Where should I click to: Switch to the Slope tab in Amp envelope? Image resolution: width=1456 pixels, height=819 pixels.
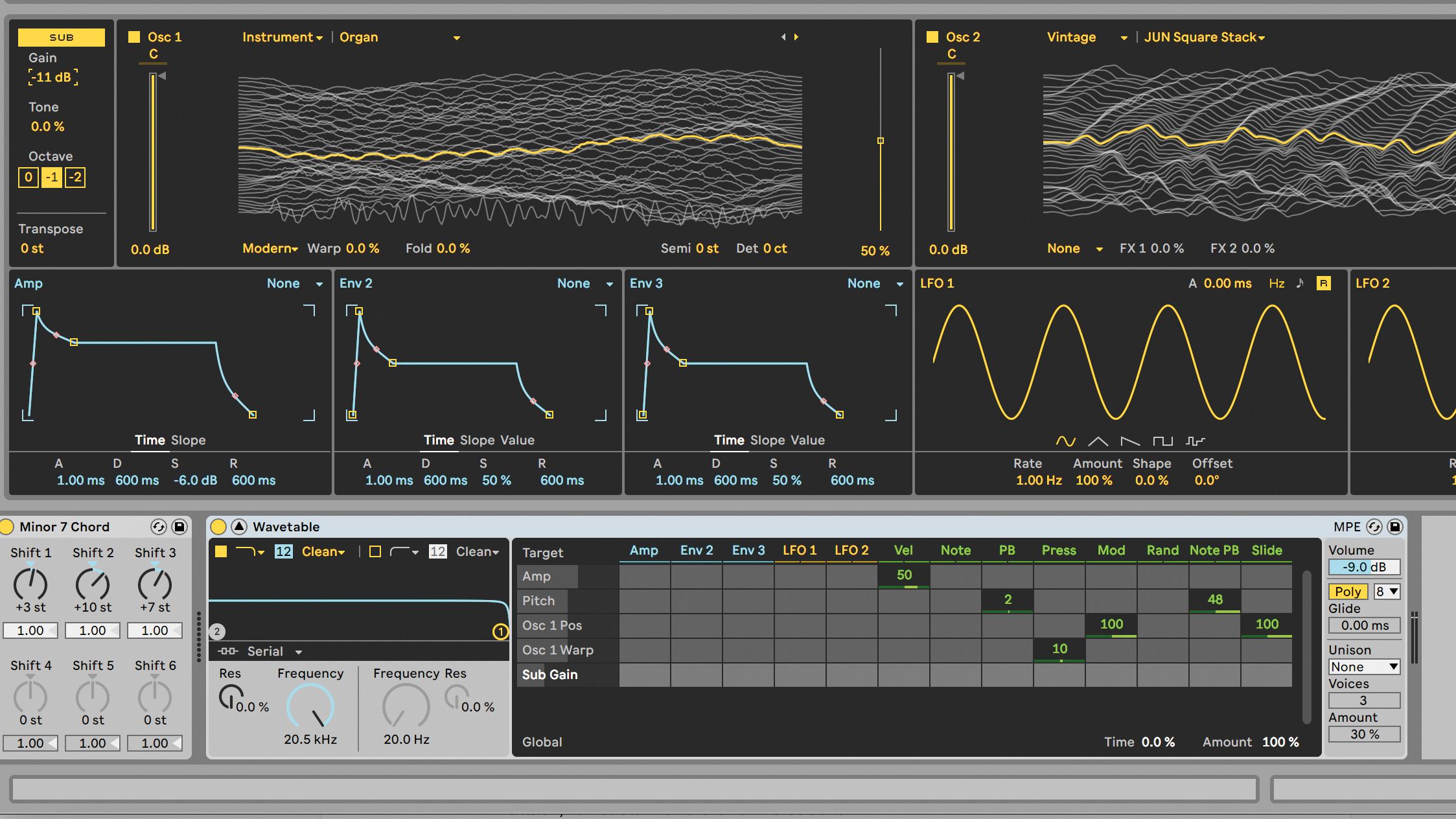(x=187, y=440)
